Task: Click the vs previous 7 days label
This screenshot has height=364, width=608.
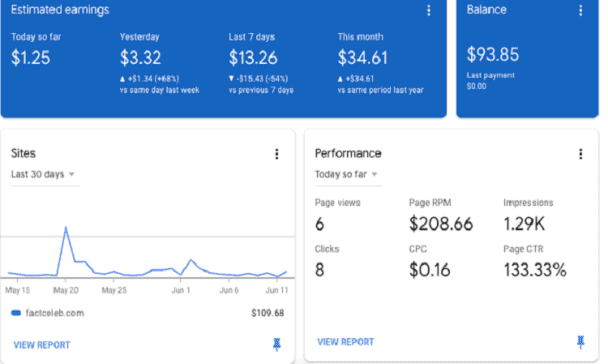Action: [x=261, y=90]
